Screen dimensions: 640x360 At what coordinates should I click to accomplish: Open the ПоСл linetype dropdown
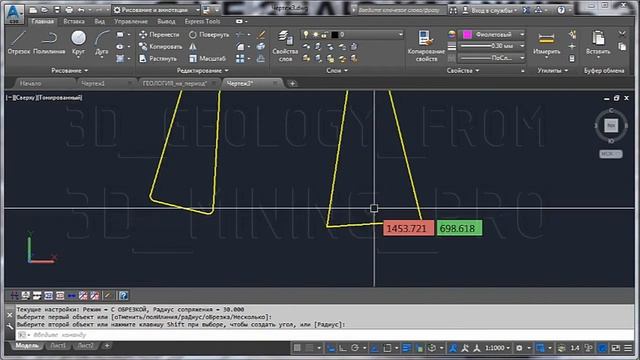(x=492, y=58)
